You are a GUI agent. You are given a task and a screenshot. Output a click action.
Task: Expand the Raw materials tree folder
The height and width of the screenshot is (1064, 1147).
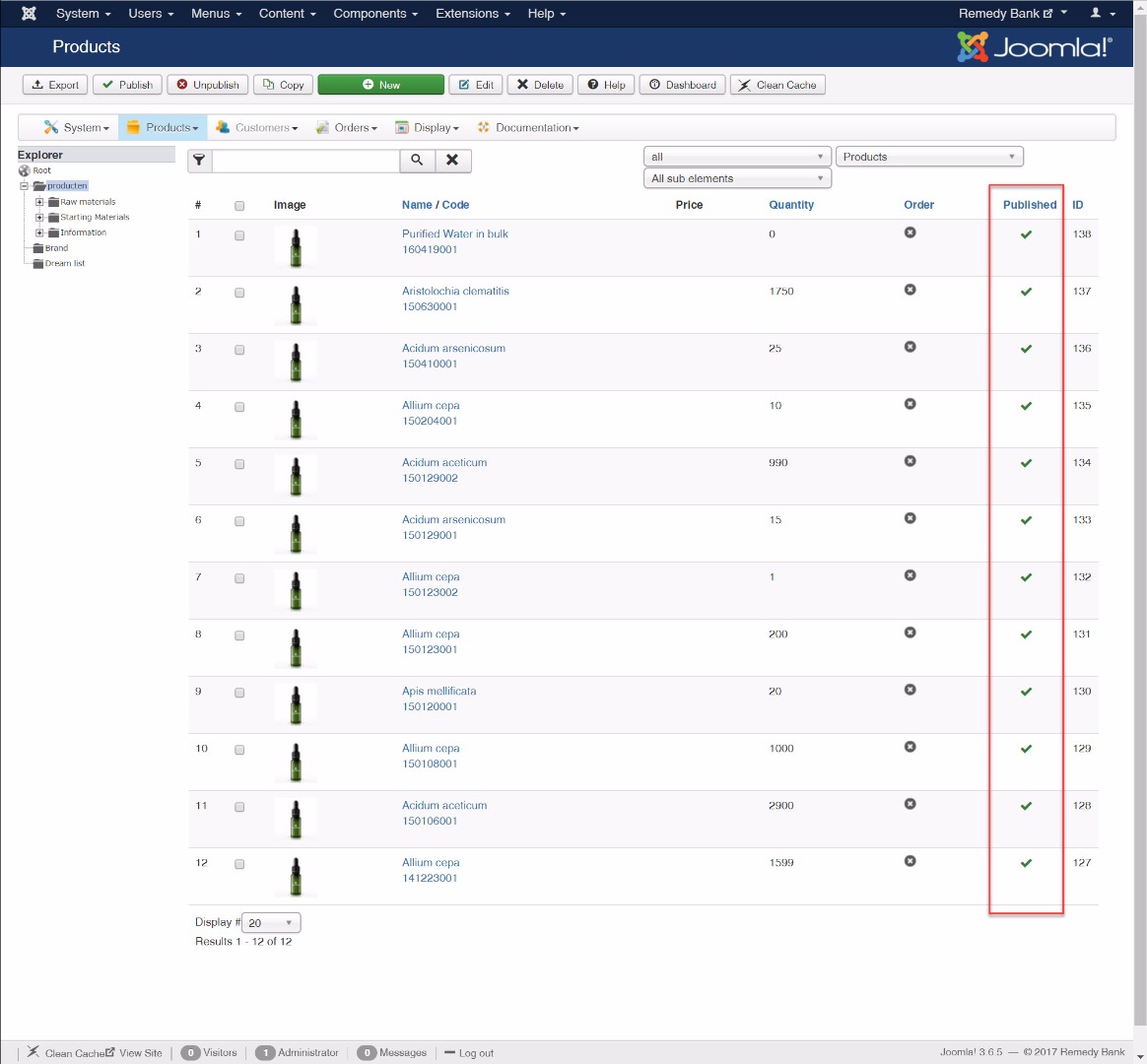[39, 202]
